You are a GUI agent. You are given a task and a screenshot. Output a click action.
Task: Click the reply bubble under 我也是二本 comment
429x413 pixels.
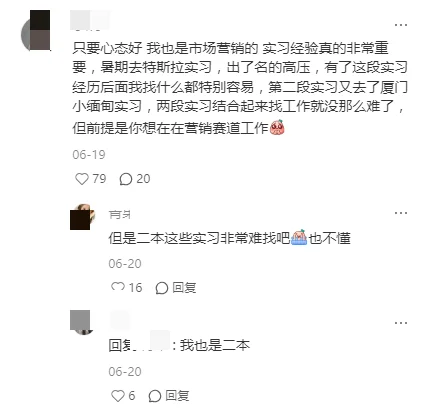click(155, 396)
